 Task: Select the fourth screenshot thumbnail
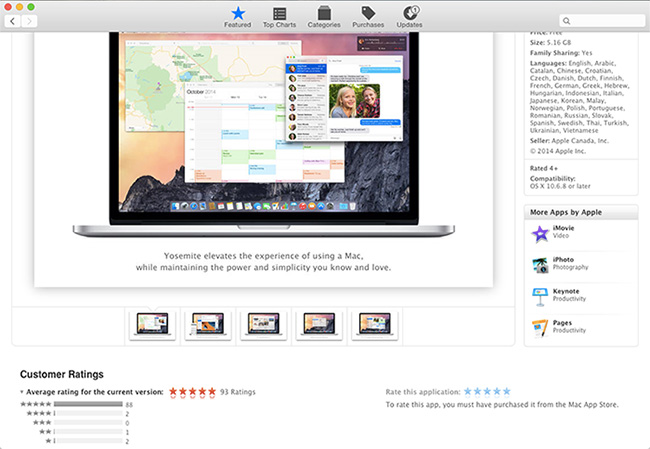tap(319, 326)
